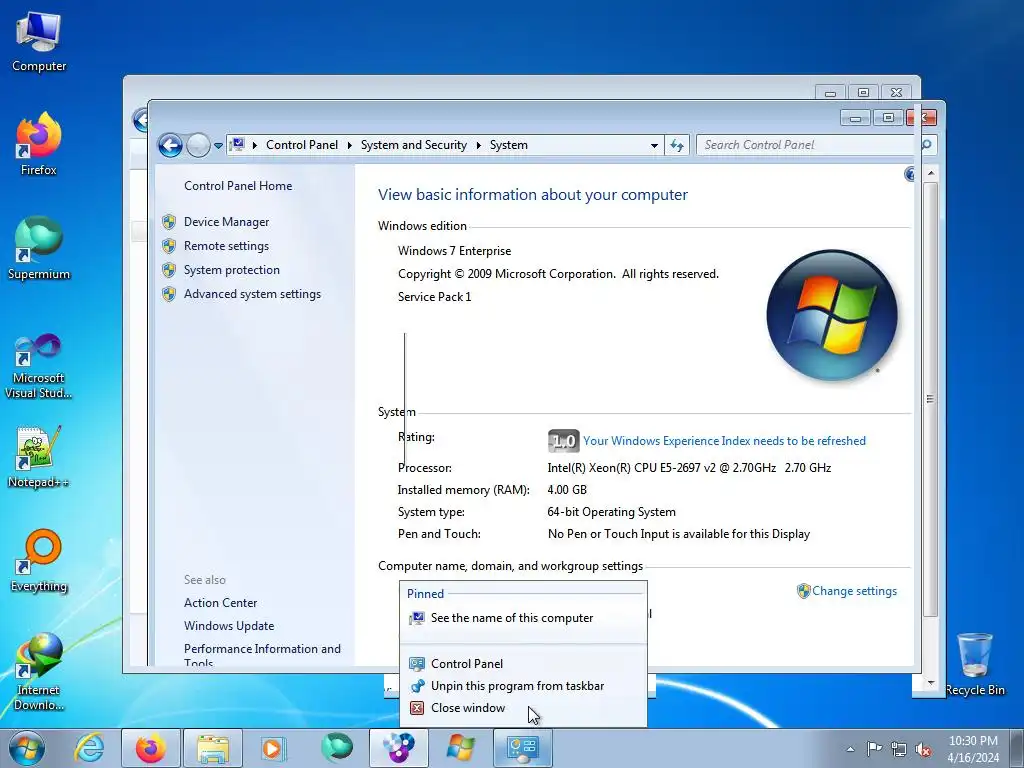Open Control Panel Home
Viewport: 1024px width, 768px height.
pyautogui.click(x=238, y=186)
